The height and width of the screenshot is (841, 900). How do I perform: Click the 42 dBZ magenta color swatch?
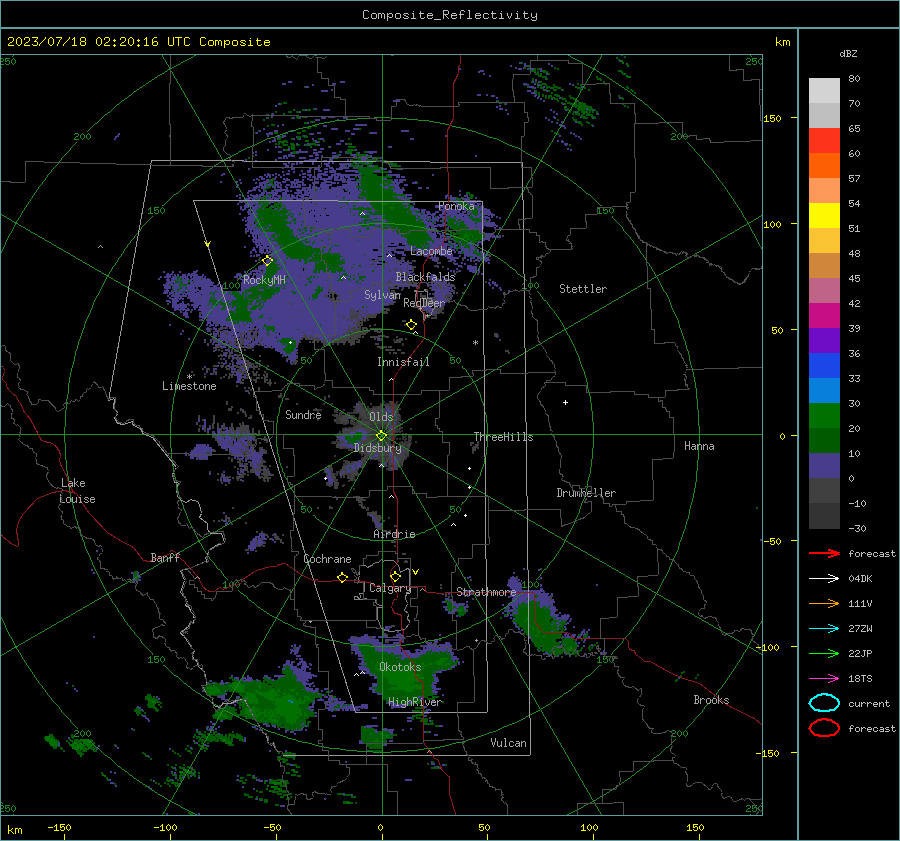(824, 316)
